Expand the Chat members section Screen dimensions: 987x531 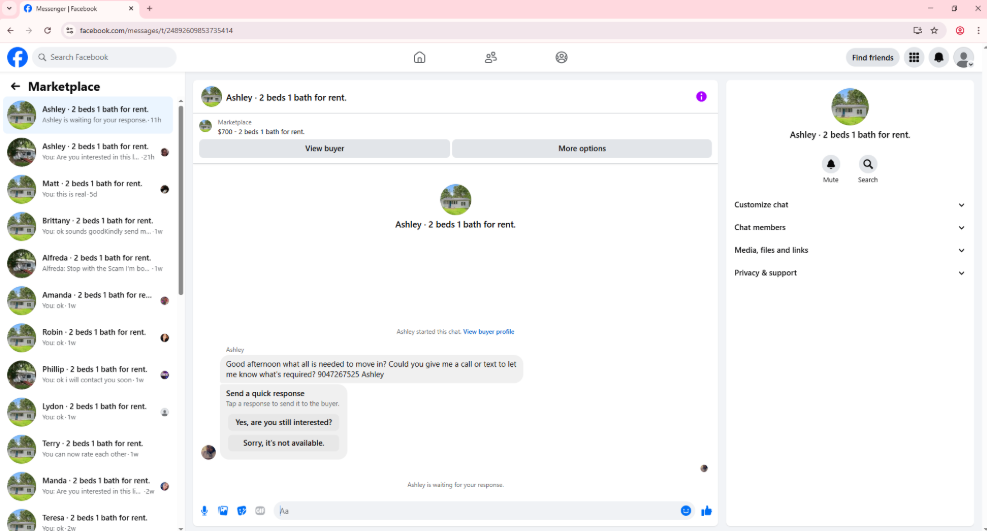tap(849, 227)
